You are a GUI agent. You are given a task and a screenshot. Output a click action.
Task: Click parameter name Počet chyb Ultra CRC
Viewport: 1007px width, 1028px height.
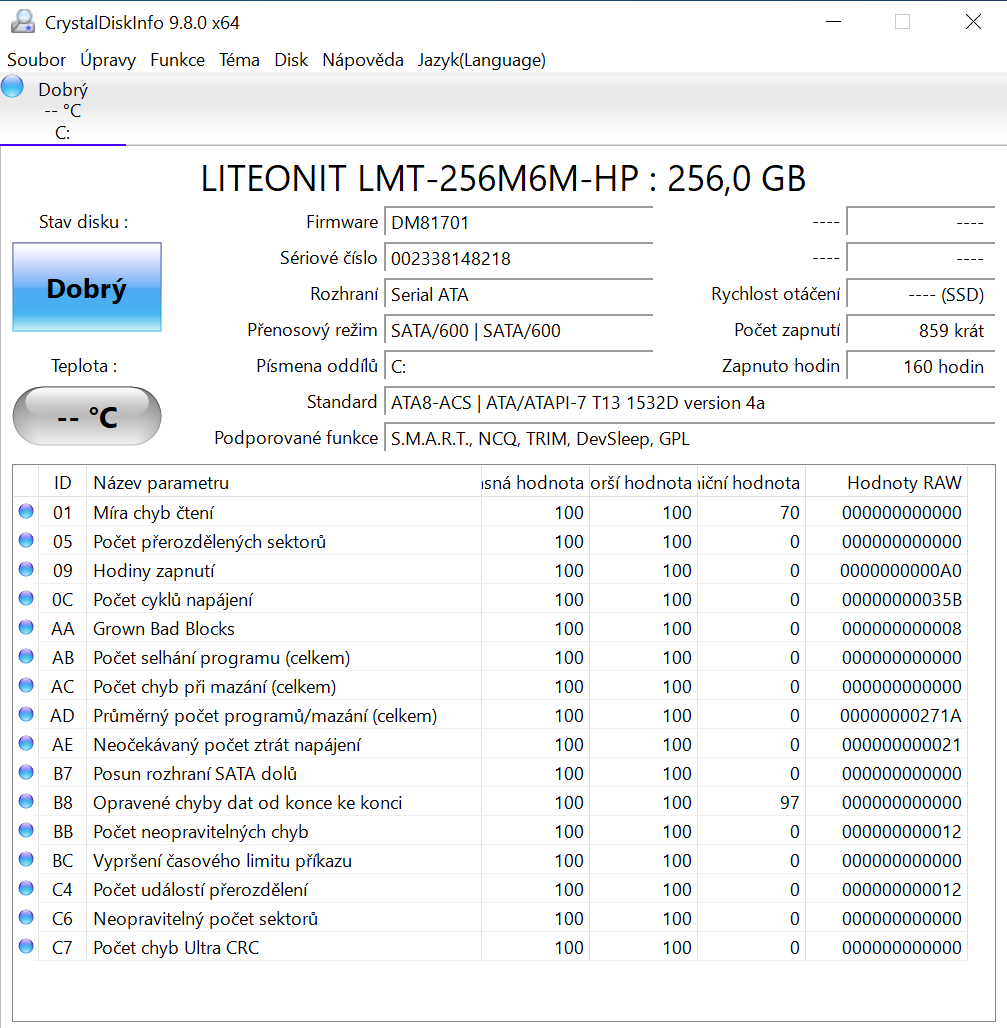(176, 947)
